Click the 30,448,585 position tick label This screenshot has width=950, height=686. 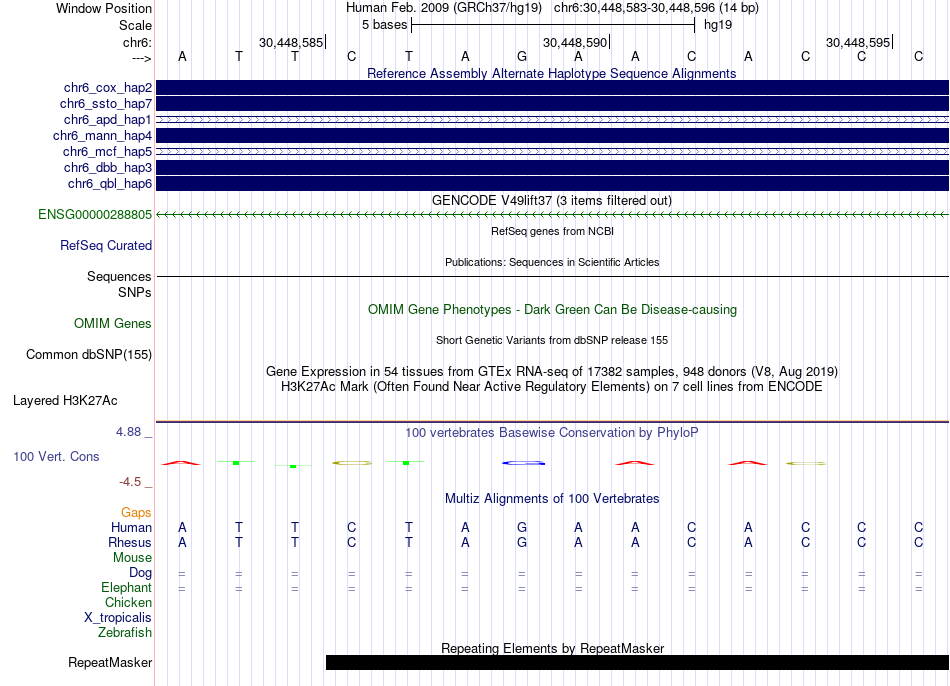point(291,42)
